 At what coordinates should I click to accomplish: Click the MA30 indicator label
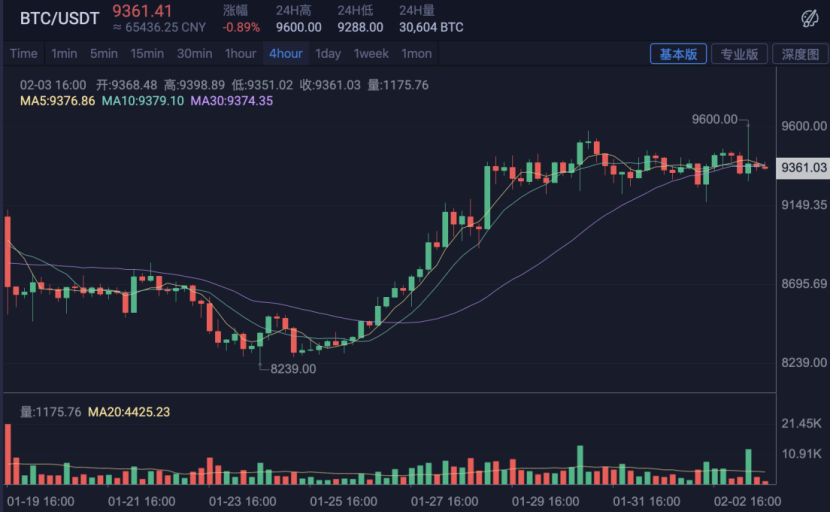(231, 101)
